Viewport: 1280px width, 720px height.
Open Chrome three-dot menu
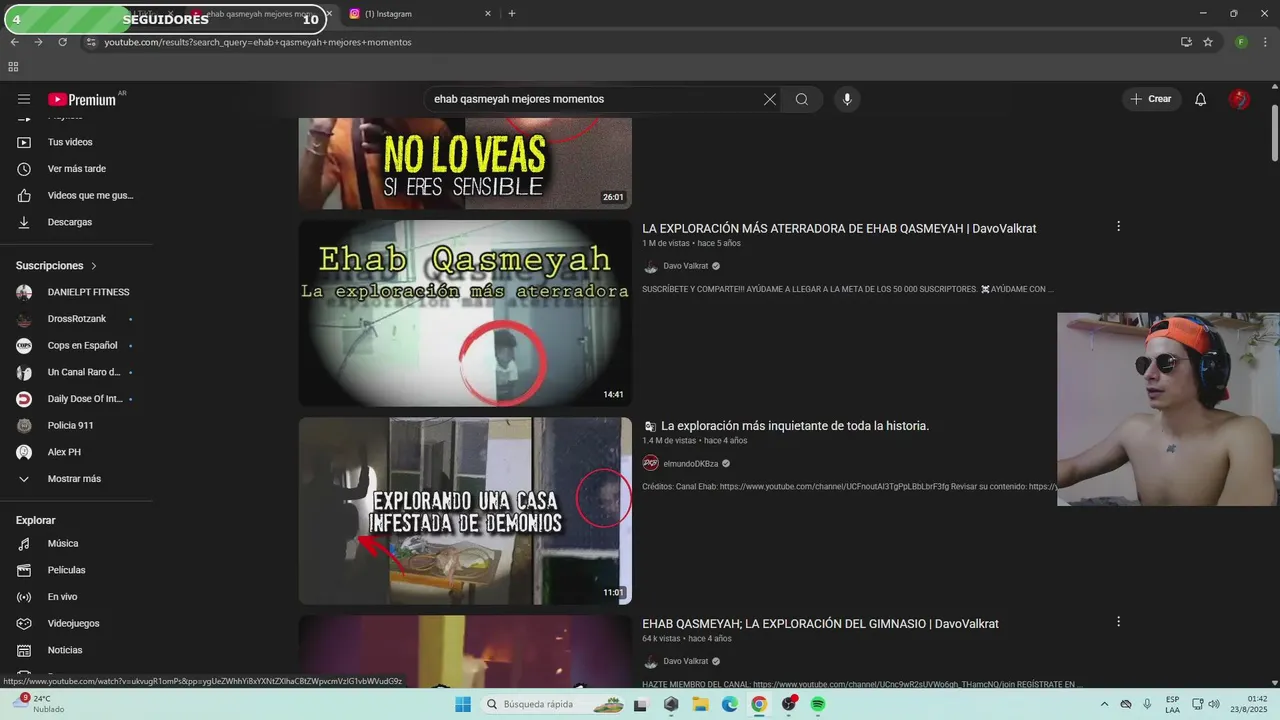[1266, 42]
